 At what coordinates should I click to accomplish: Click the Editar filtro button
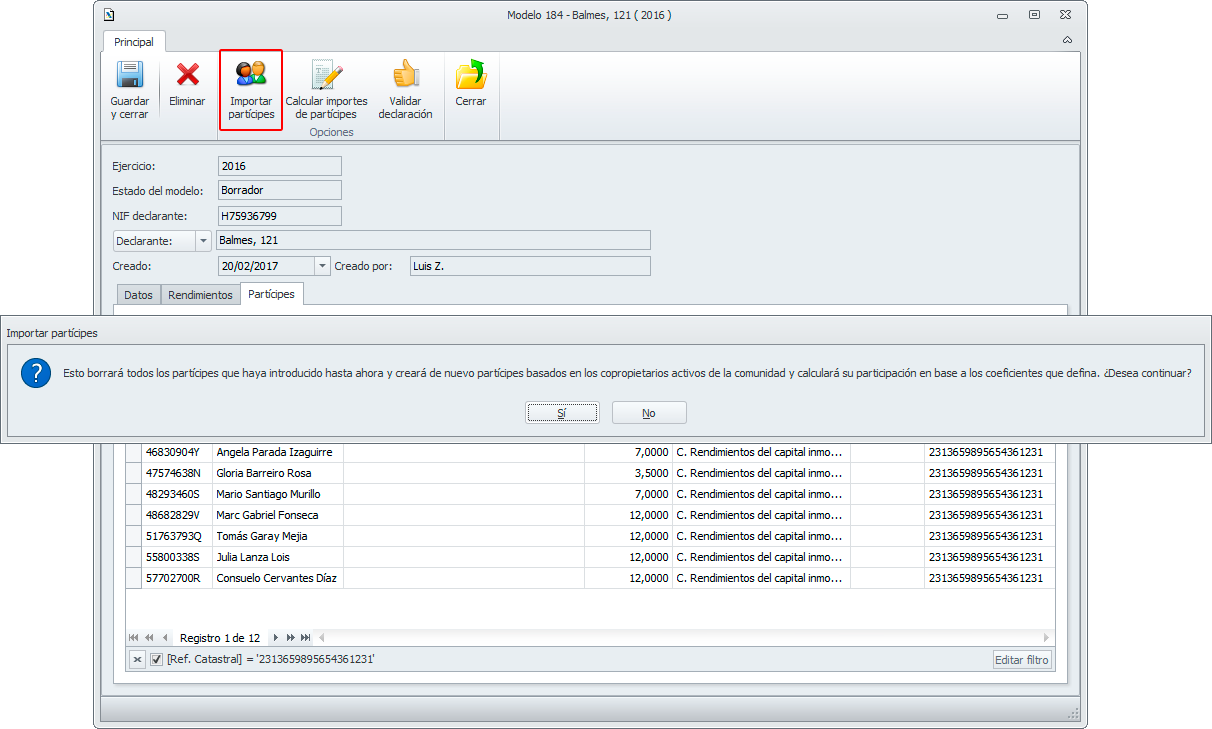(x=1022, y=660)
